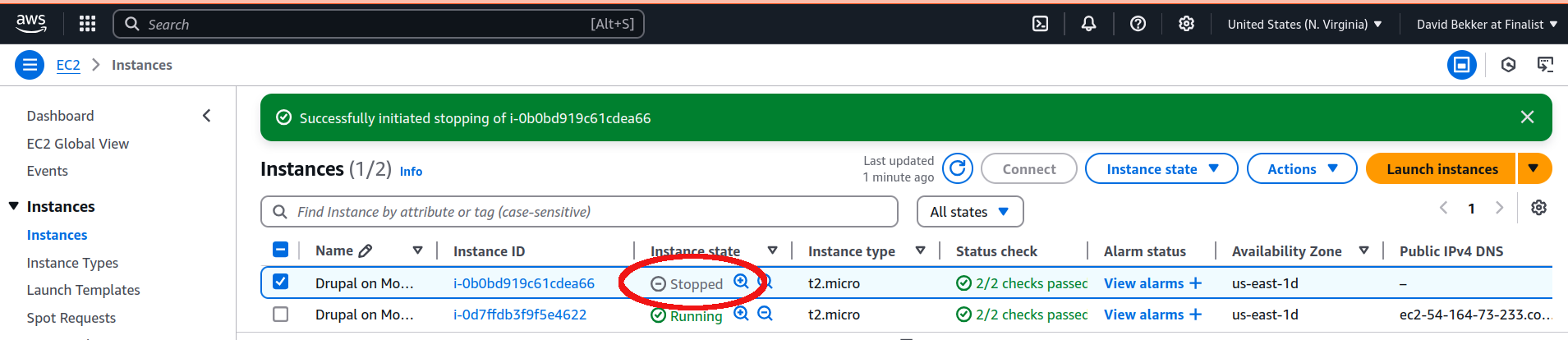
Task: Open the region selector United States (N. Virginia)
Action: (x=1304, y=24)
